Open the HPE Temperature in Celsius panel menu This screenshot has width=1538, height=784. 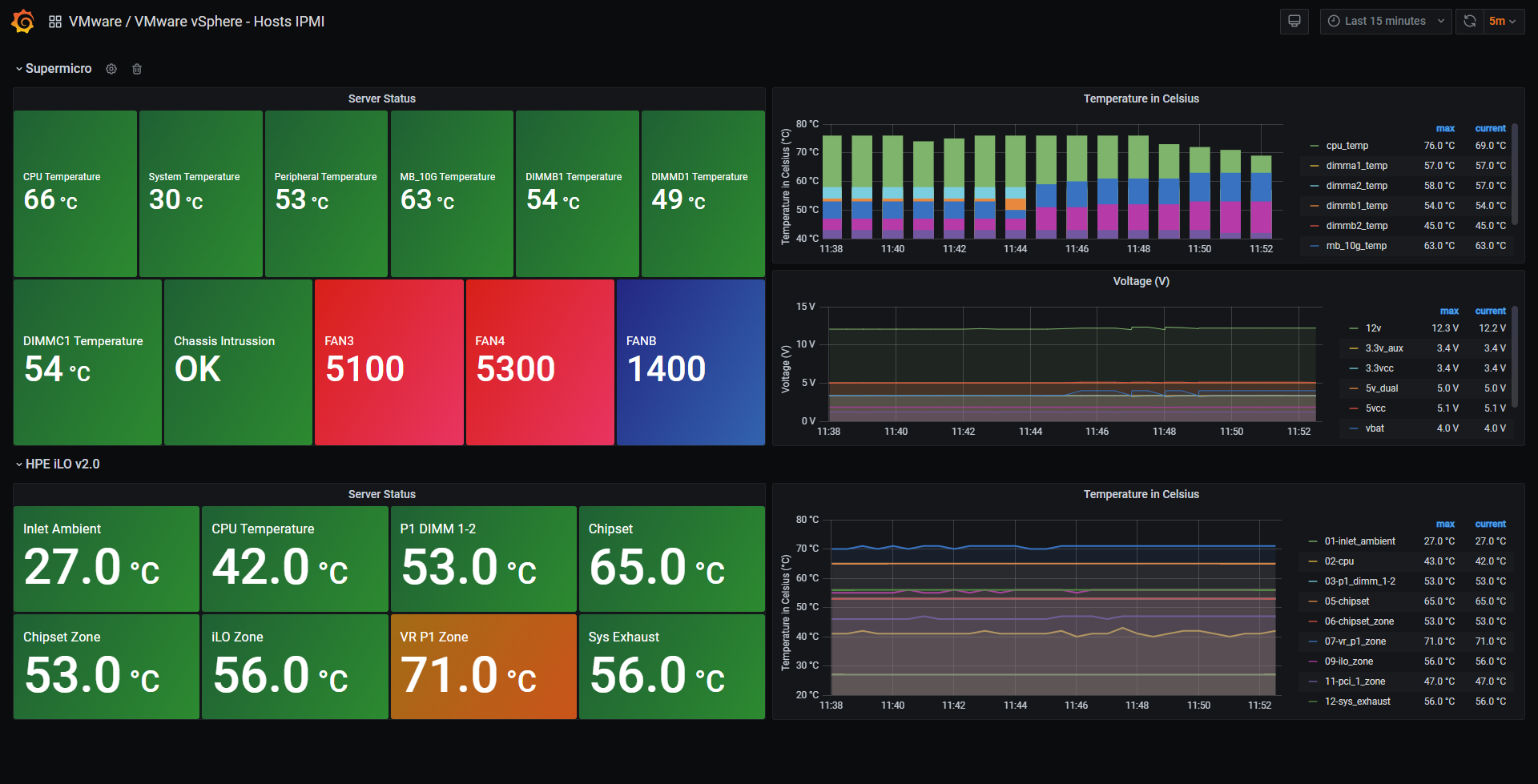tap(1141, 494)
